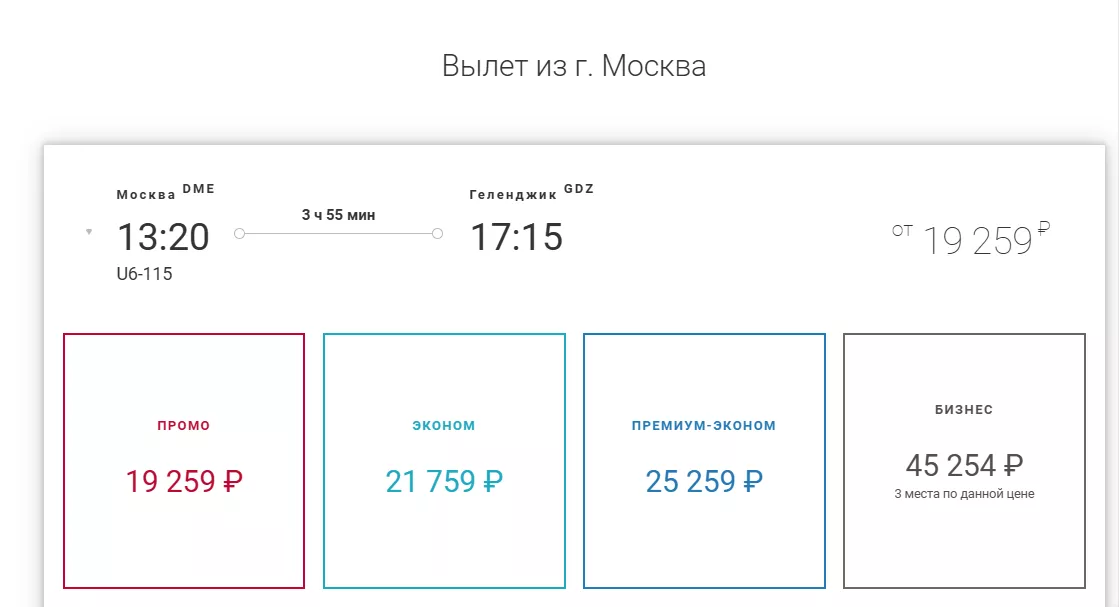Click the flight duration '3 ч 55 мин'
This screenshot has height=607, width=1119.
click(x=338, y=215)
